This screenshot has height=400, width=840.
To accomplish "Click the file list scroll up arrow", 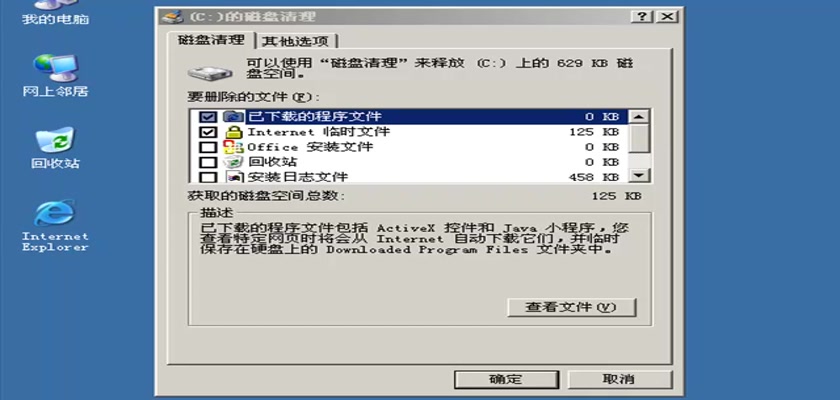I will tap(639, 116).
